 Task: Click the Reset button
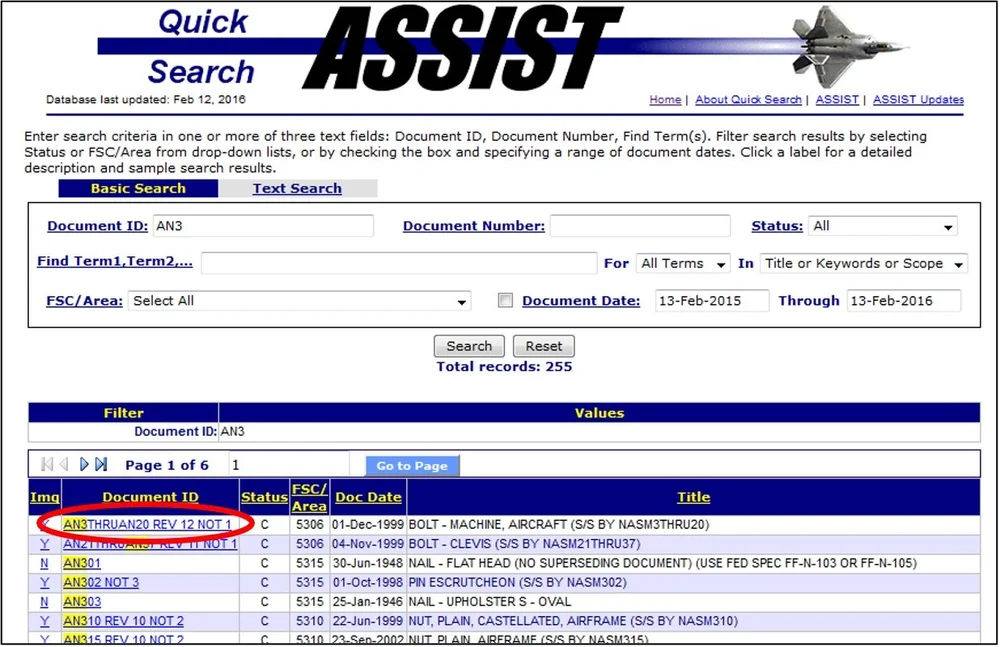(543, 346)
